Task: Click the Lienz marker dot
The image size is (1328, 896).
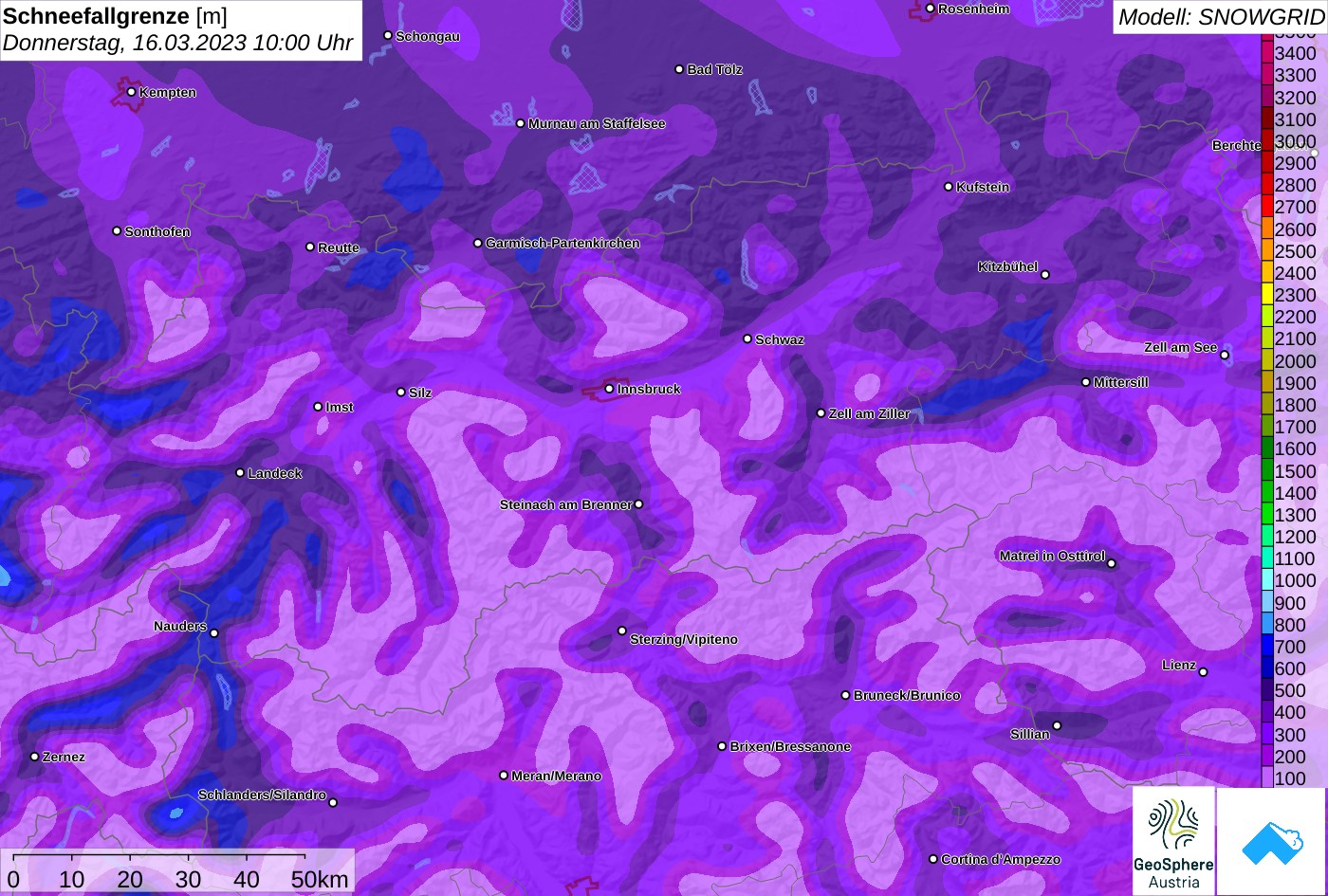Action: (1203, 672)
